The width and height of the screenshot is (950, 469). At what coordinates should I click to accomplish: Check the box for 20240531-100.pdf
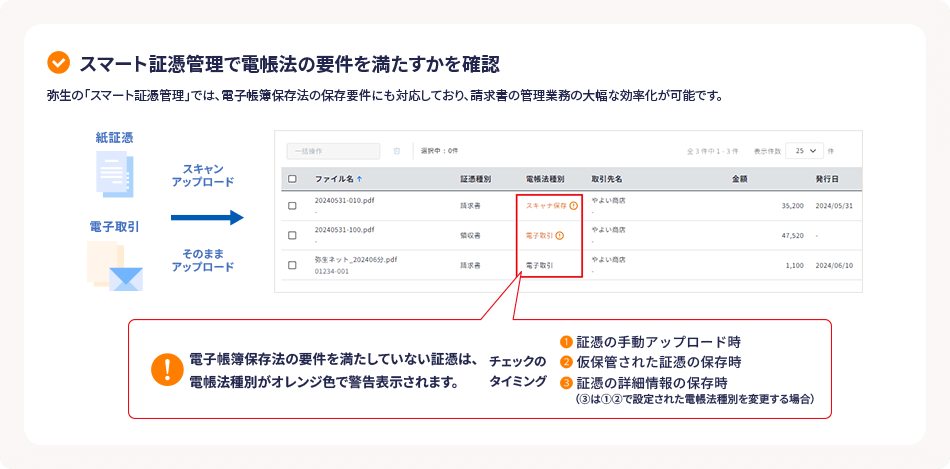tap(292, 236)
